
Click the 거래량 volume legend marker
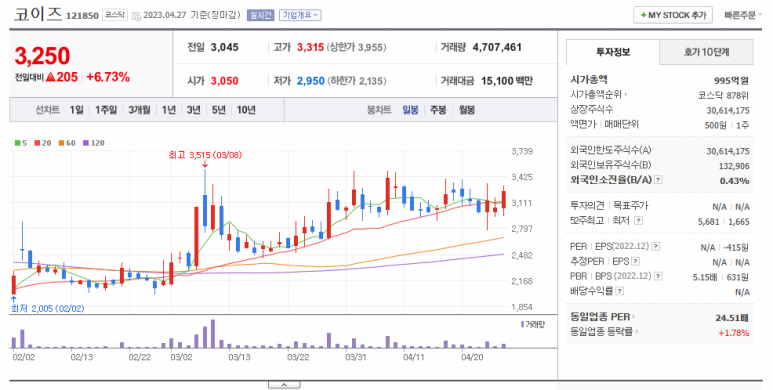[532, 324]
